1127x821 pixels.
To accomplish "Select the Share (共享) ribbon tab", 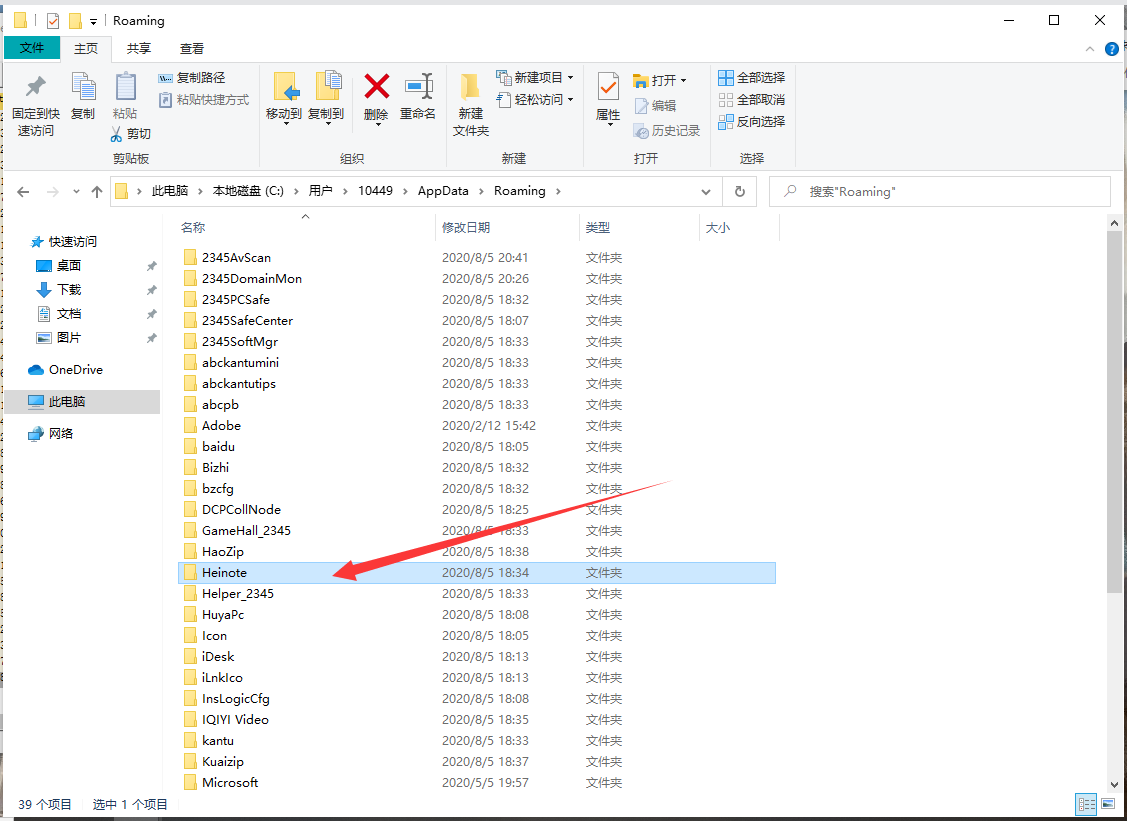I will coord(139,48).
